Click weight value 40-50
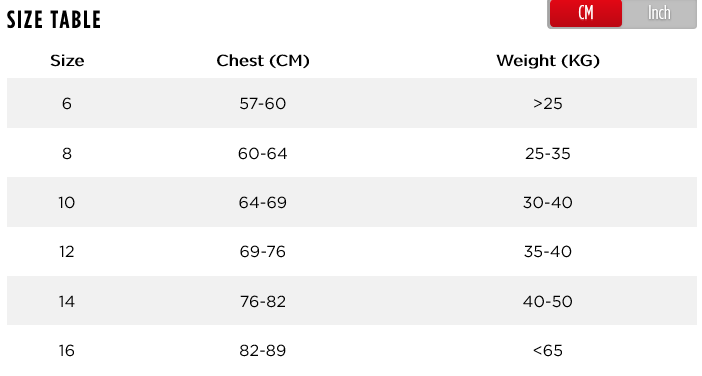The image size is (702, 376). (548, 301)
